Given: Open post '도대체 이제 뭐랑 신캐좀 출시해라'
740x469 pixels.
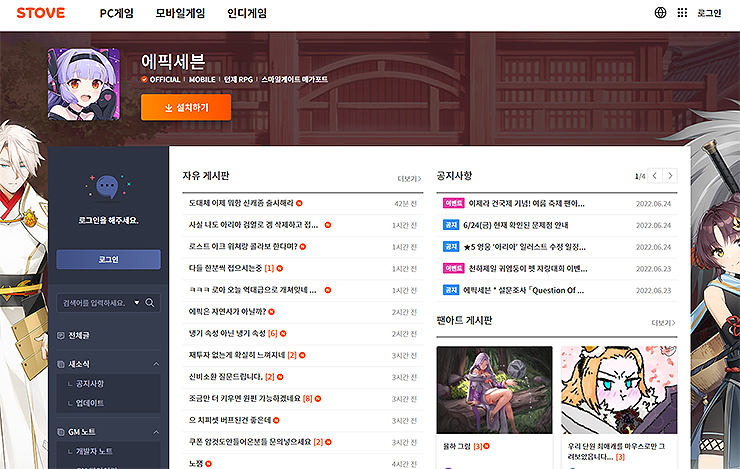Looking at the screenshot, I should [x=241, y=203].
